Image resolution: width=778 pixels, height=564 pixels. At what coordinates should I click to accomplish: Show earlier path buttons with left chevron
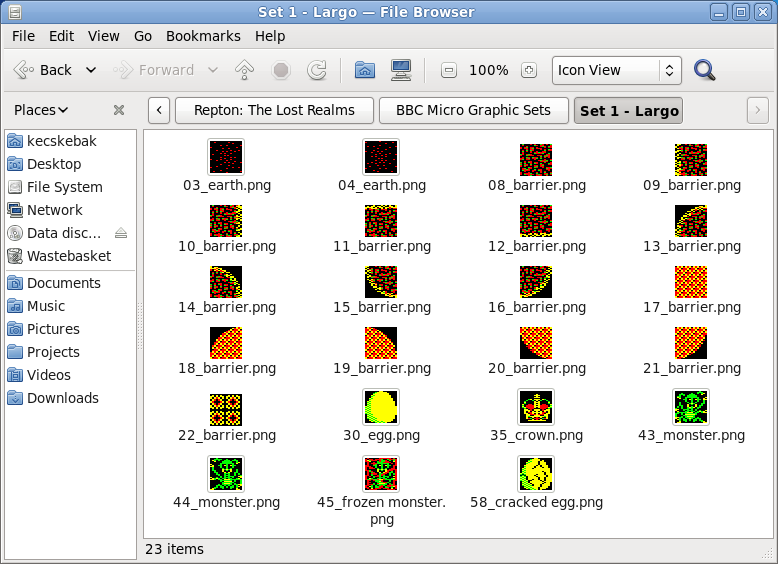click(159, 110)
